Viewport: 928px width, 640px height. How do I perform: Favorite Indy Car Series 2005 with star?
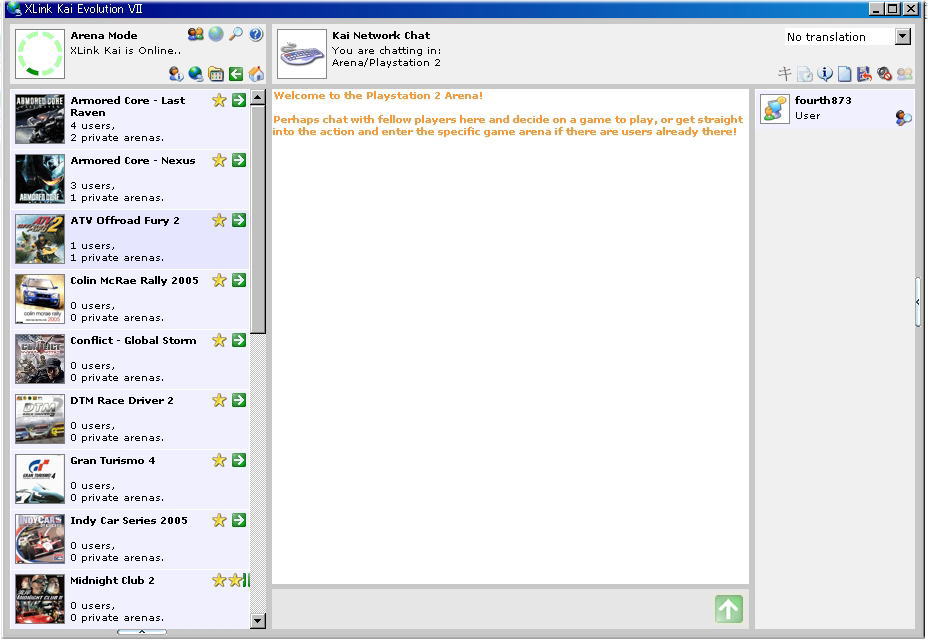pos(219,520)
